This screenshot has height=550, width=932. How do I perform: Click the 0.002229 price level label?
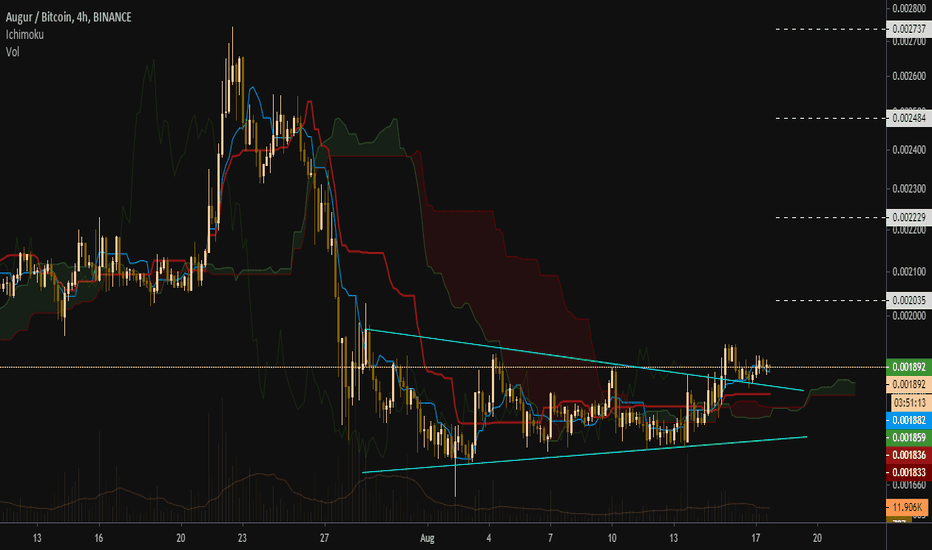click(x=908, y=217)
